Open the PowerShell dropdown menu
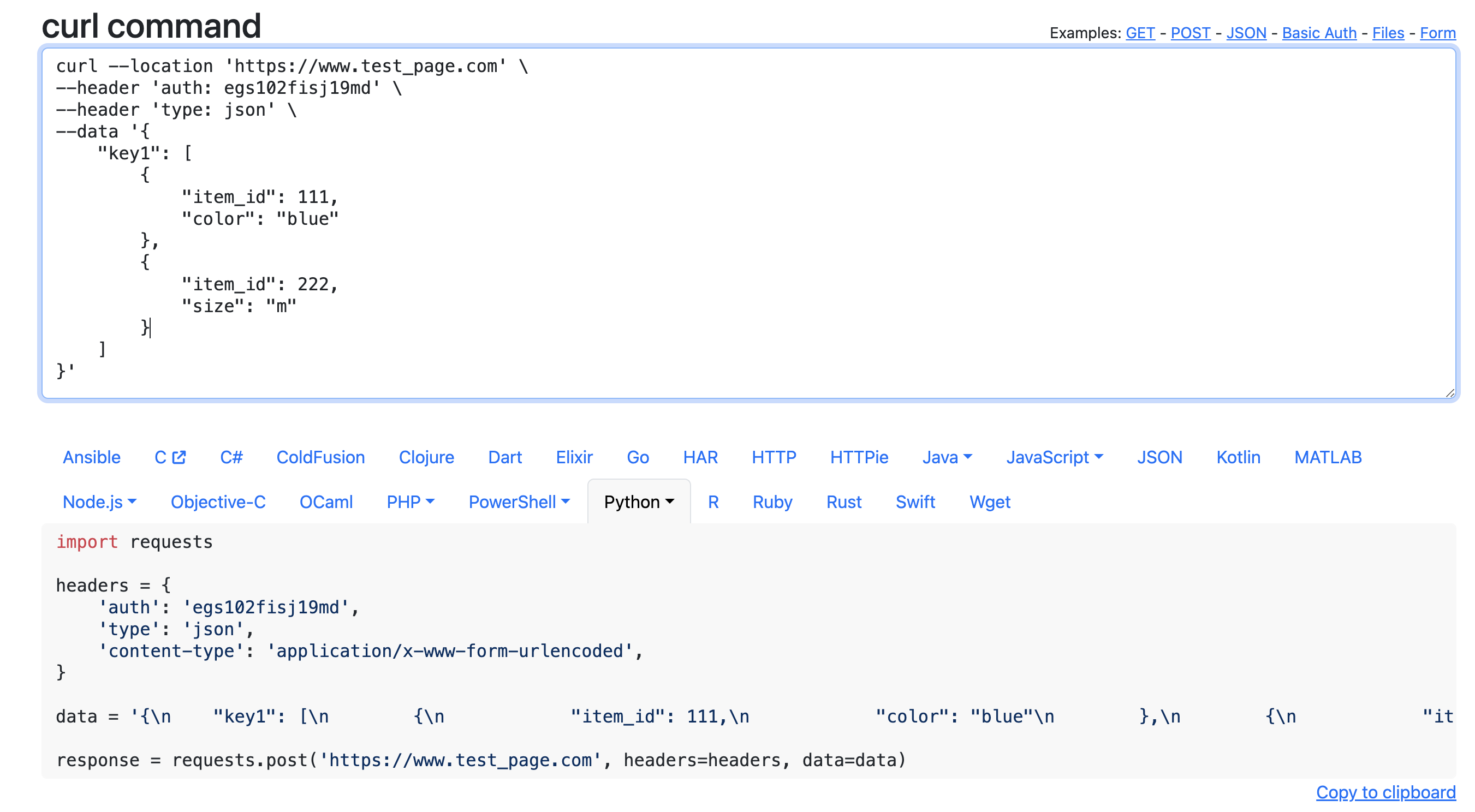 coord(519,502)
